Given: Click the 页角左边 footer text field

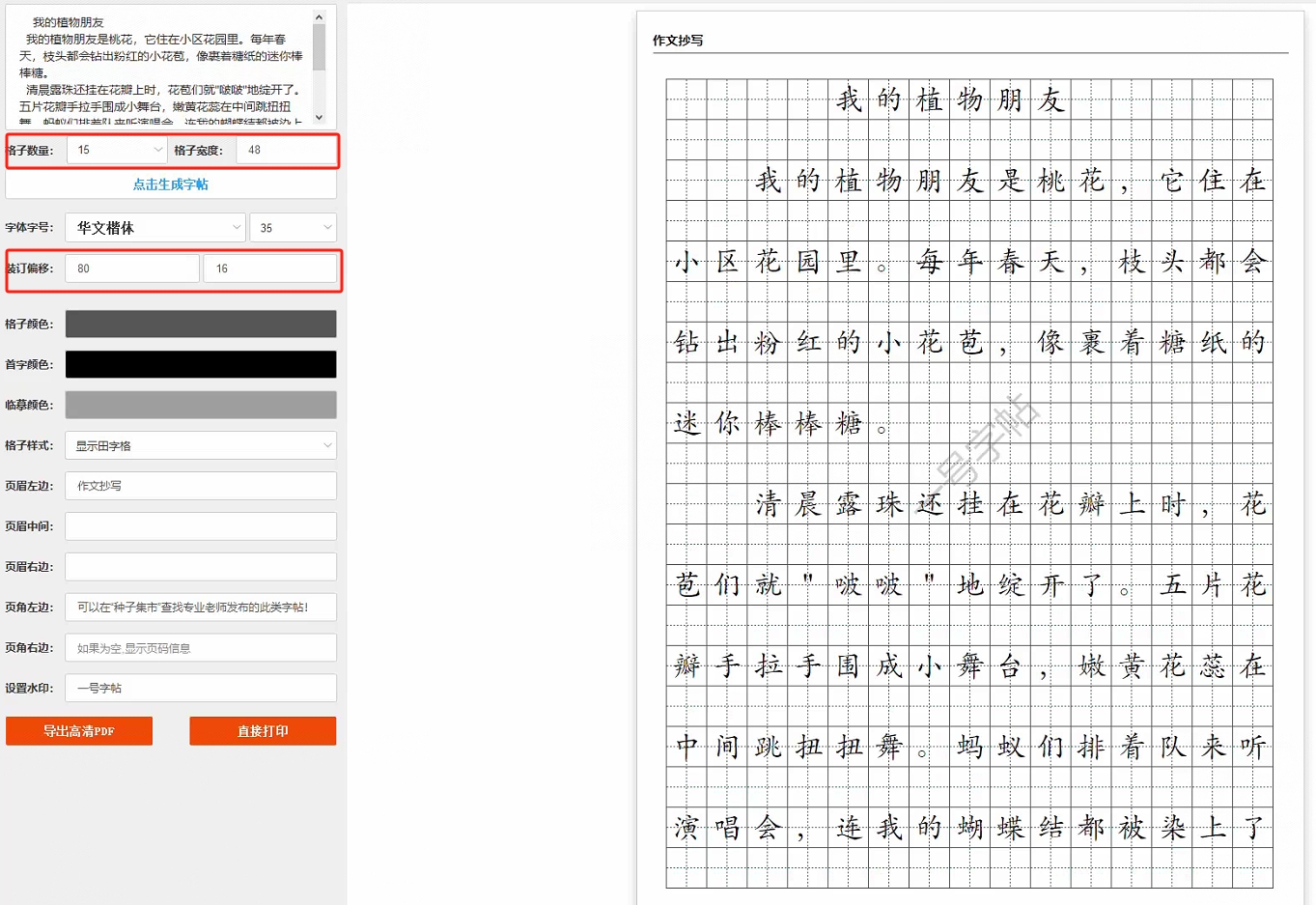Looking at the screenshot, I should click(201, 608).
